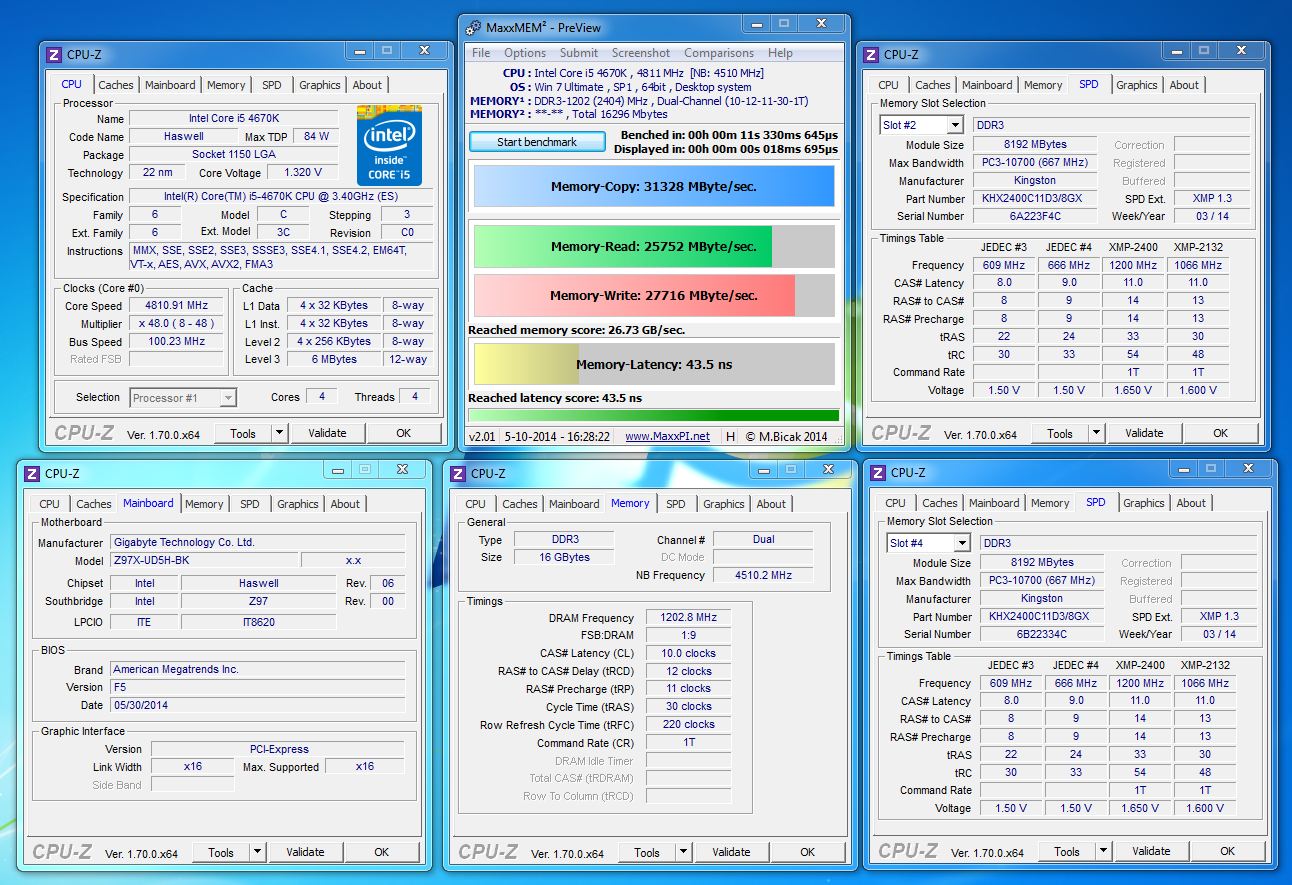The height and width of the screenshot is (885, 1292).
Task: Open the Submit menu in MaxxMEM
Action: 579,53
